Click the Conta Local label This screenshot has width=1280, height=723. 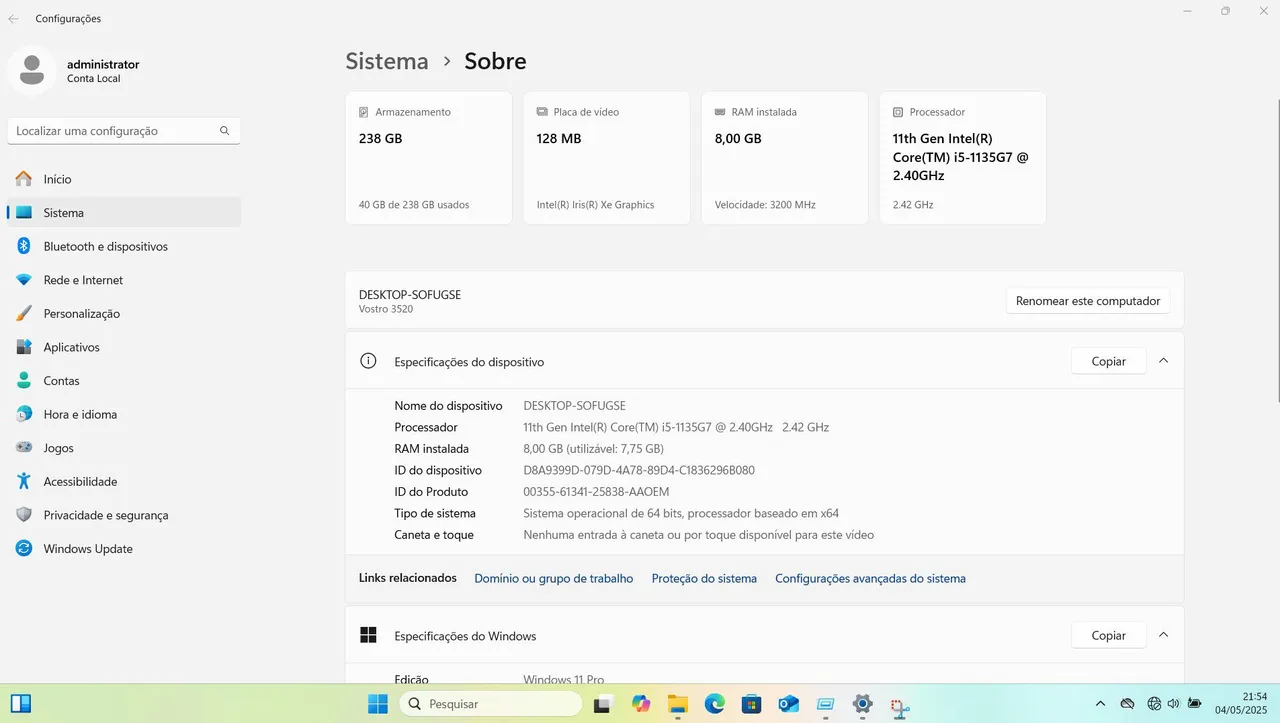[94, 78]
